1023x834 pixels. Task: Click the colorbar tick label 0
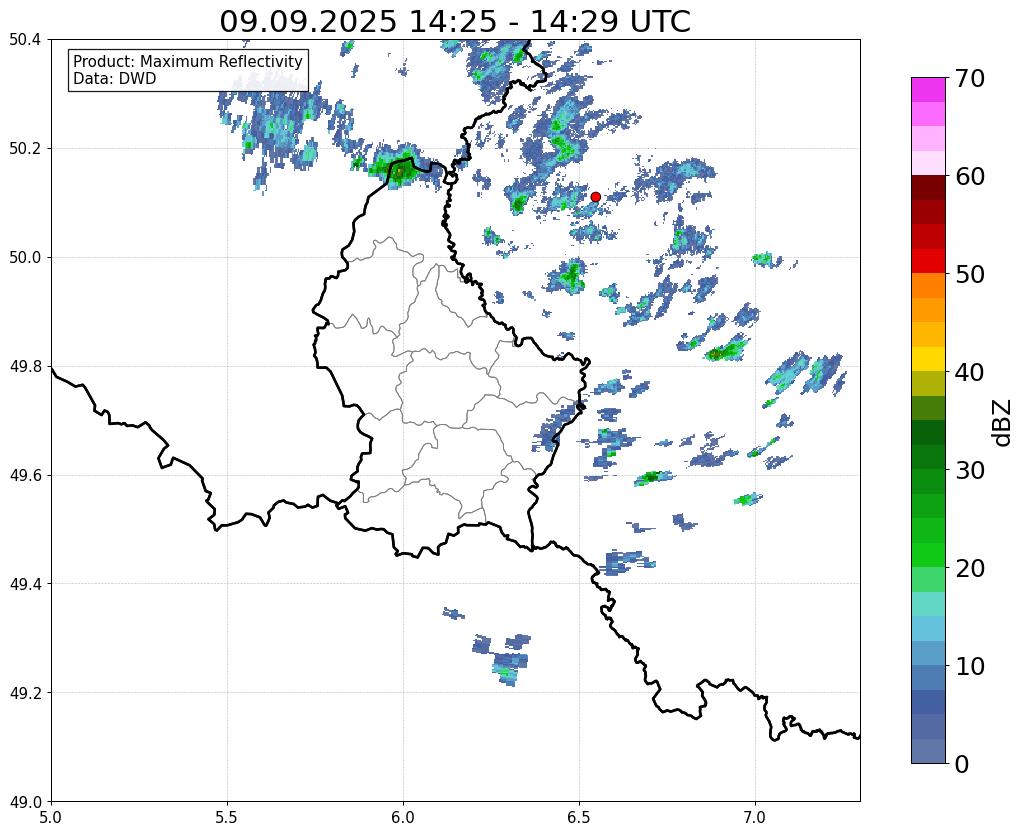(962, 764)
